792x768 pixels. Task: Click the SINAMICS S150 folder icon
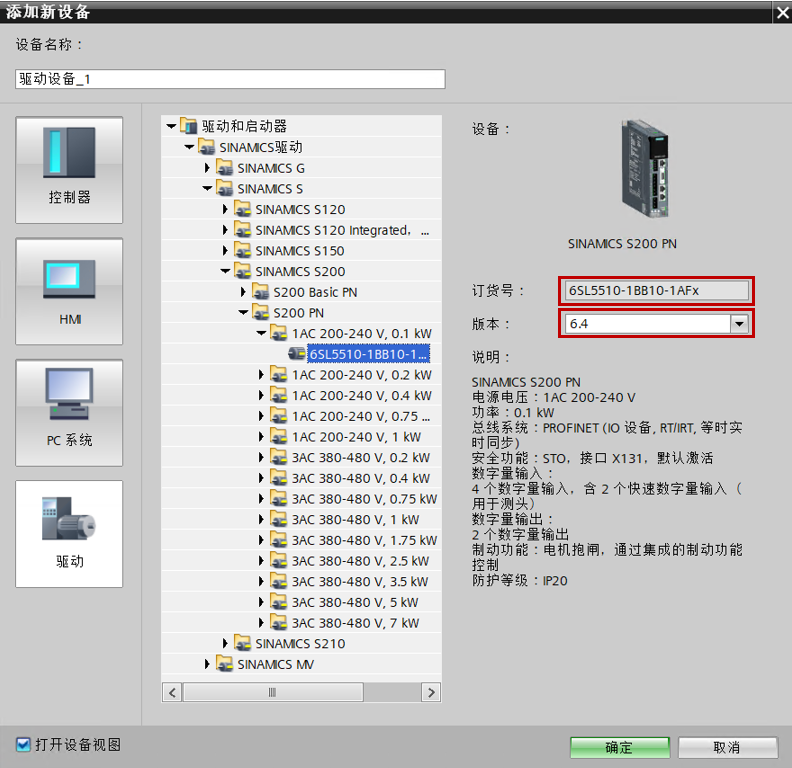click(242, 251)
